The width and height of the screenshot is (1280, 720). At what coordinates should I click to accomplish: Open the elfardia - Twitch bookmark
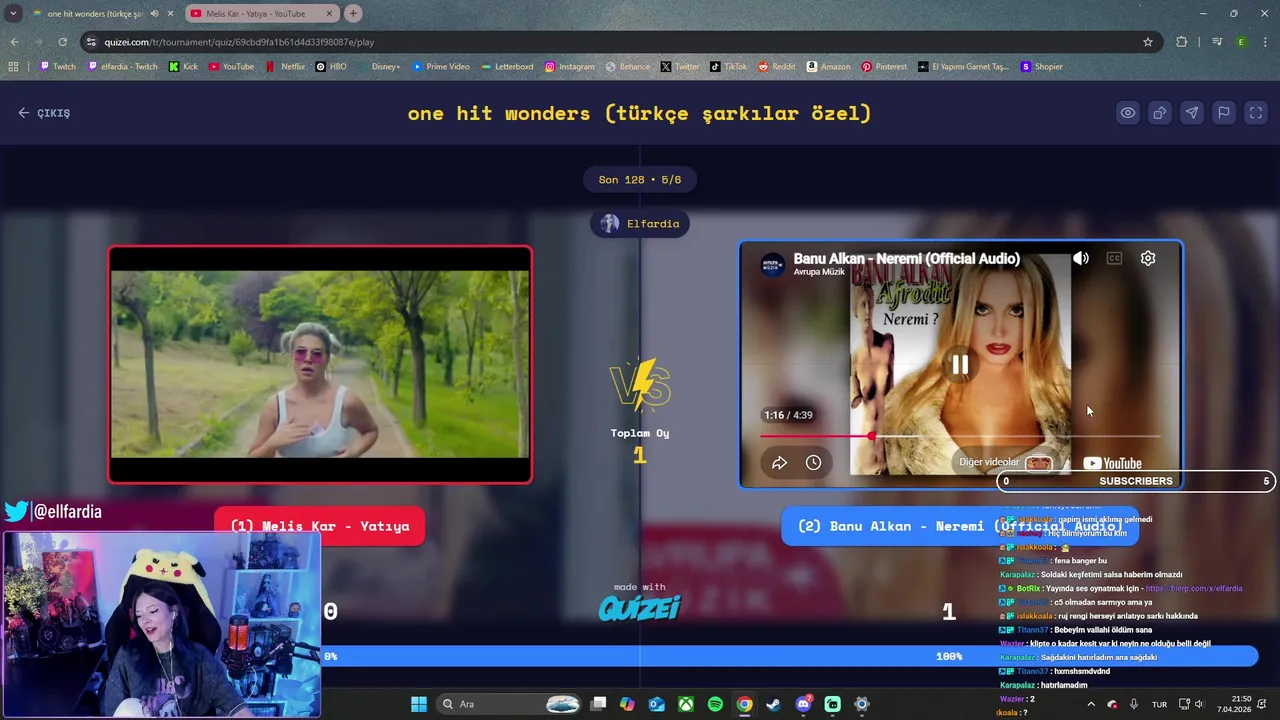click(123, 67)
